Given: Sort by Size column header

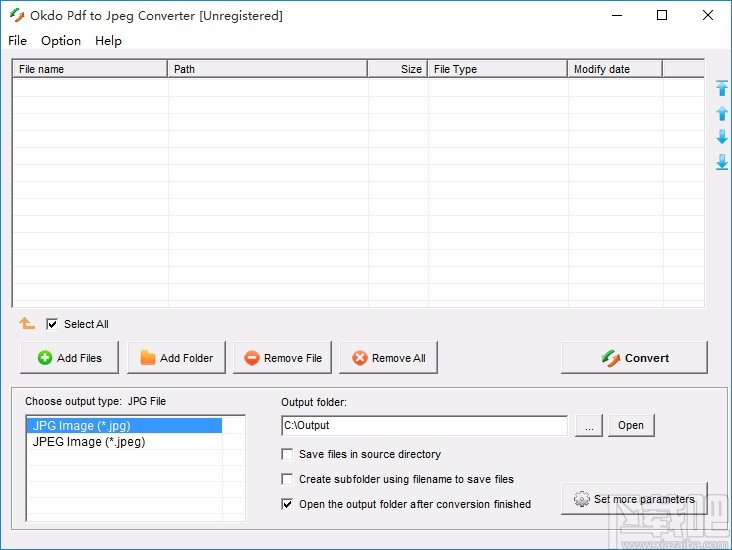Looking at the screenshot, I should [397, 69].
